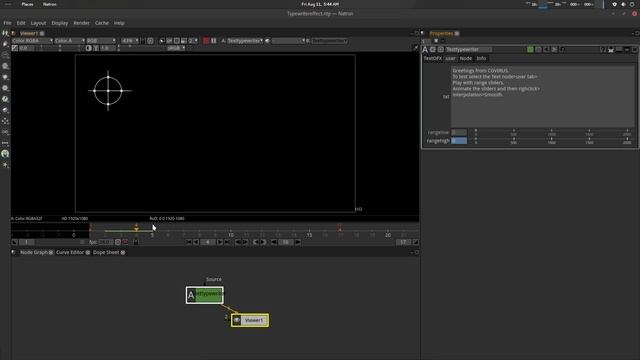640x360 pixels.
Task: Toggle proxy mode in viewer toolbar
Action: [x=184, y=41]
